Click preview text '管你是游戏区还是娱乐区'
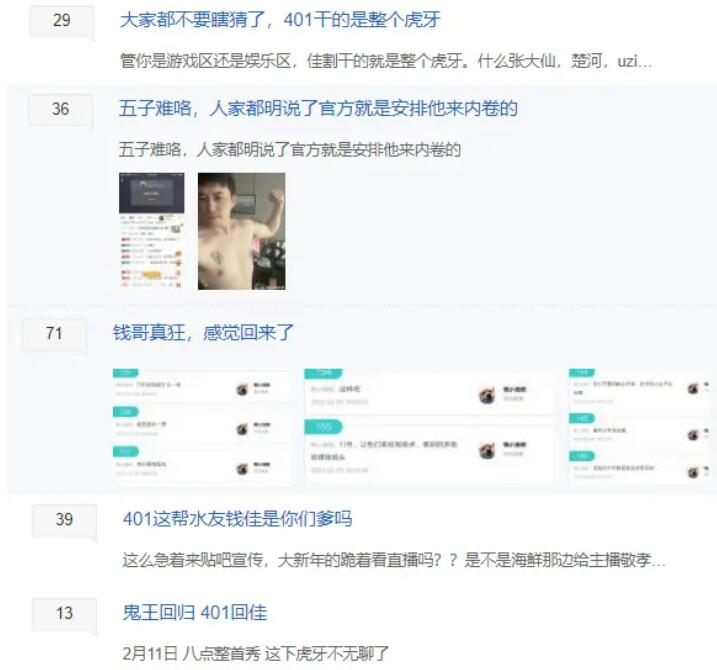The width and height of the screenshot is (717, 670). [x=206, y=61]
